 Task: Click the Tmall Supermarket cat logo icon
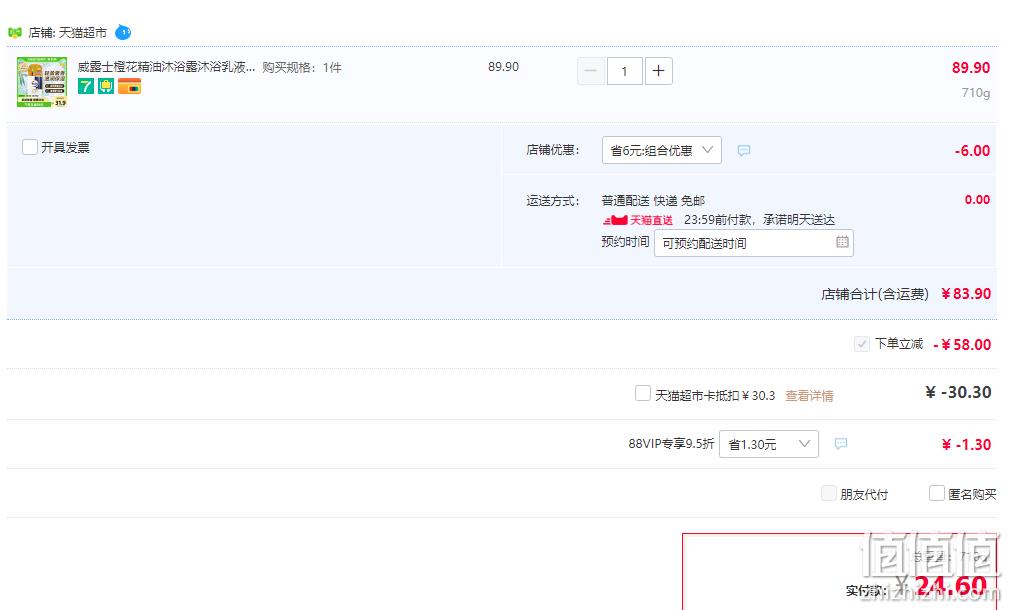14,32
